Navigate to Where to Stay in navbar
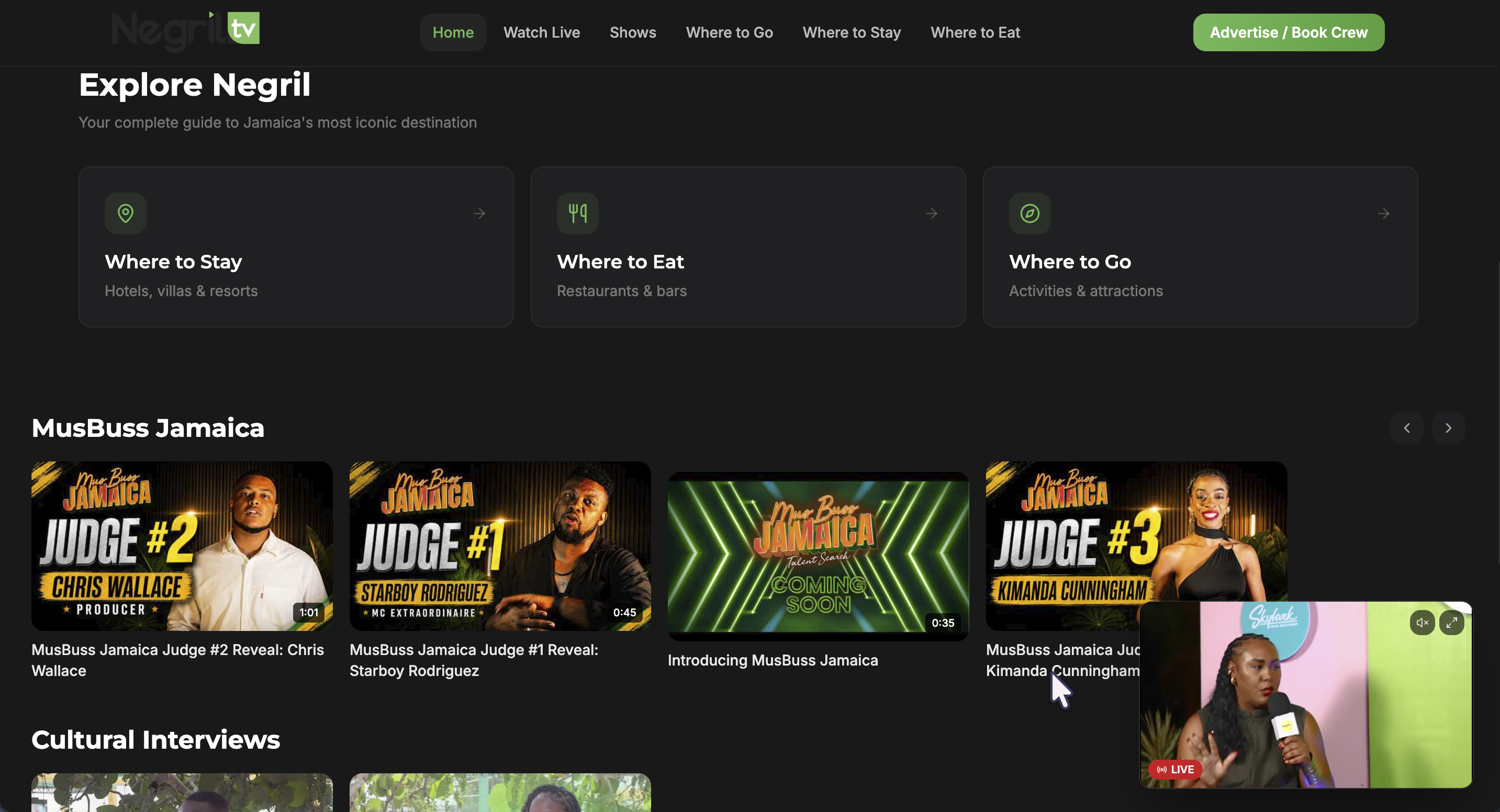 pos(852,32)
